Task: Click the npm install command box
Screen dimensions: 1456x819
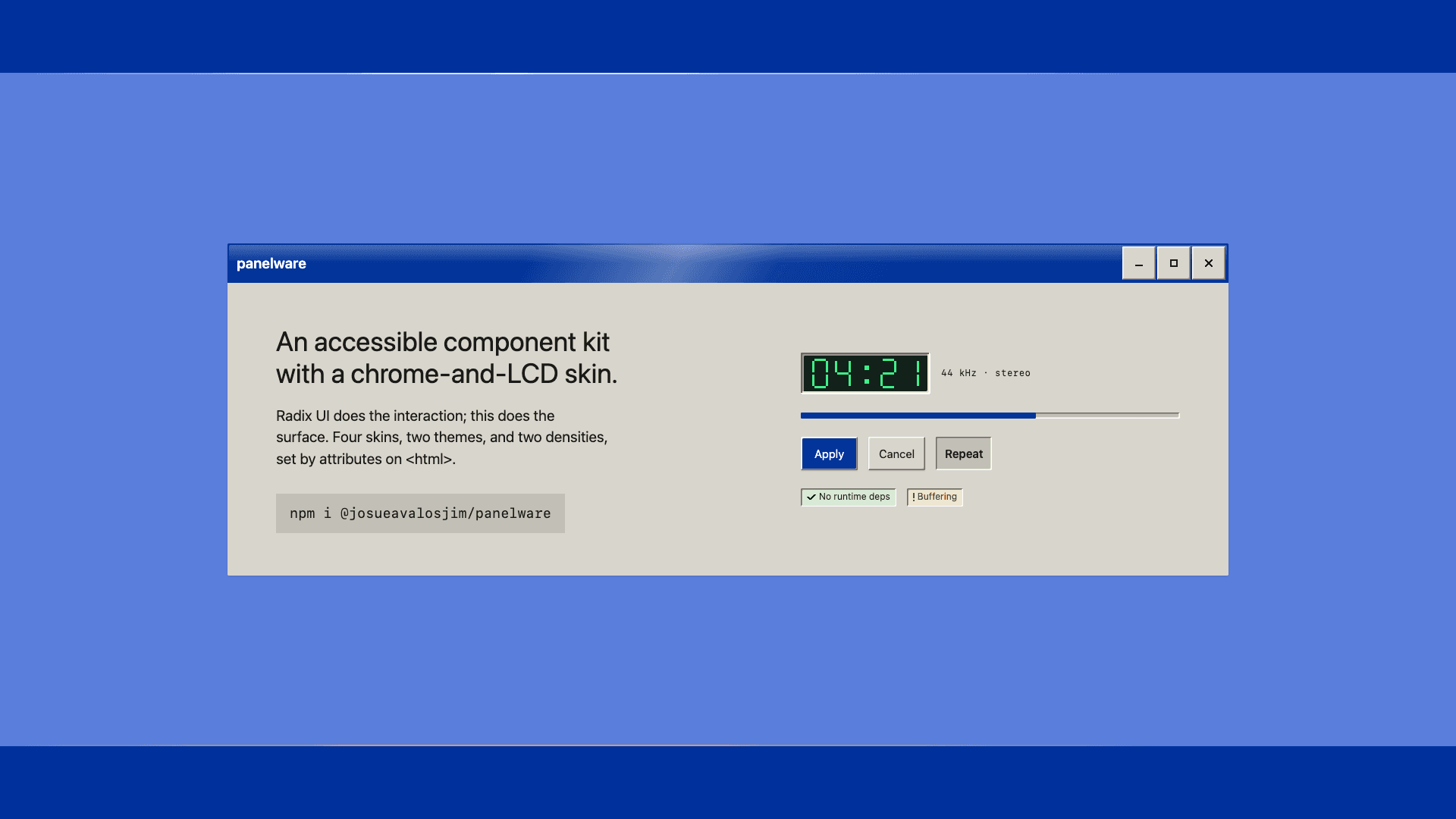Action: (x=420, y=513)
